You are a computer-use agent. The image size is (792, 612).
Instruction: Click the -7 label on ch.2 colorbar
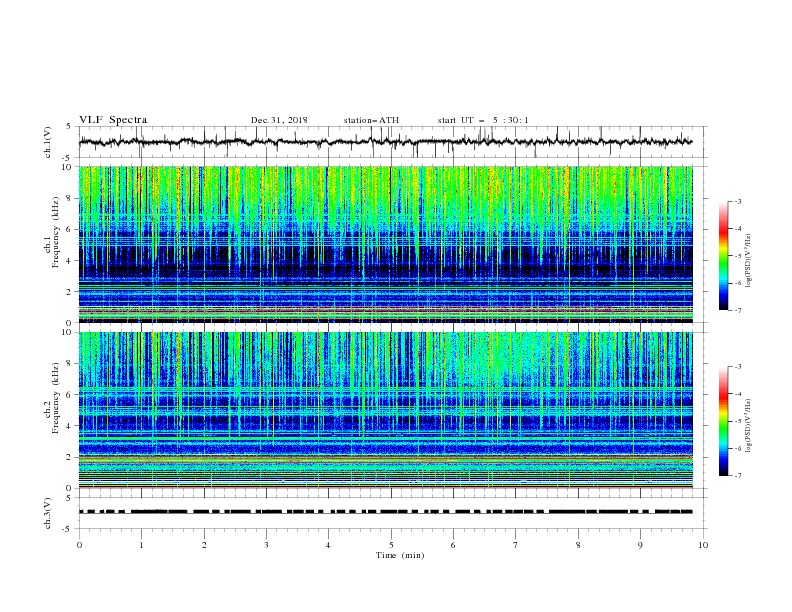738,475
